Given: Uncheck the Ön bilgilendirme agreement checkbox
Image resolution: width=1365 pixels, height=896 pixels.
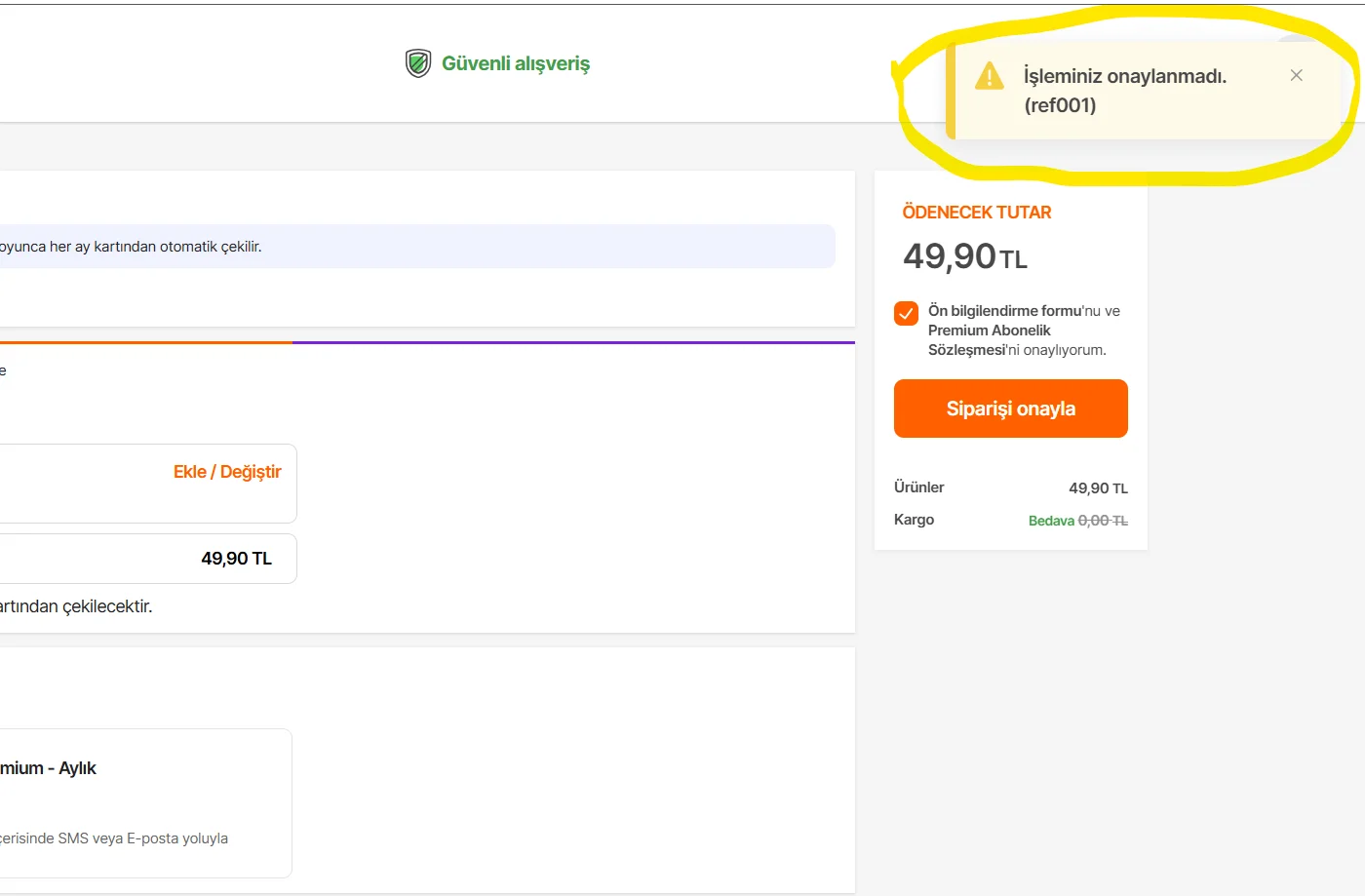Looking at the screenshot, I should (906, 313).
